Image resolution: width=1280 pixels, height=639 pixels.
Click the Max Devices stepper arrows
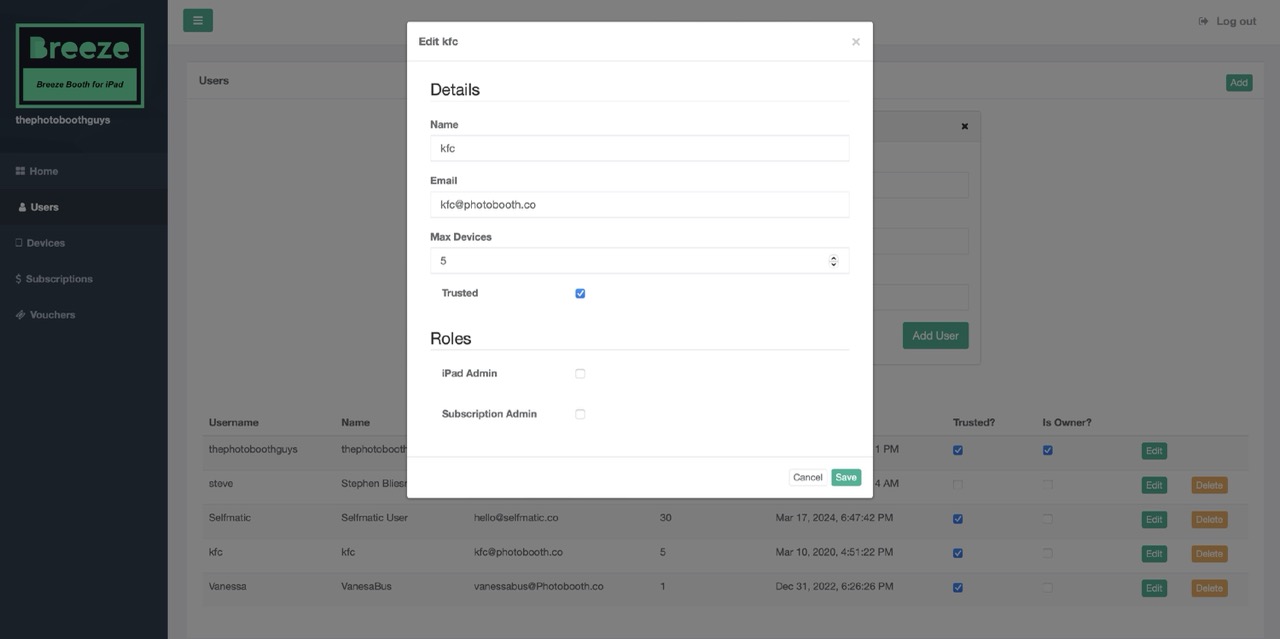(x=833, y=261)
